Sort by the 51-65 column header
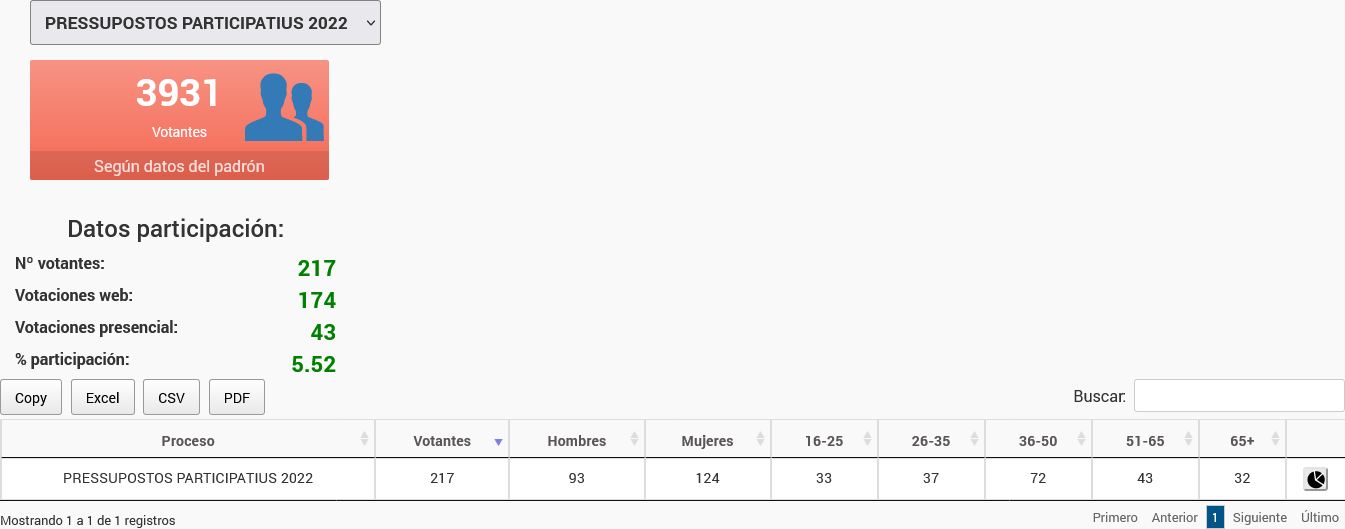Image resolution: width=1345 pixels, height=529 pixels. coord(1144,441)
